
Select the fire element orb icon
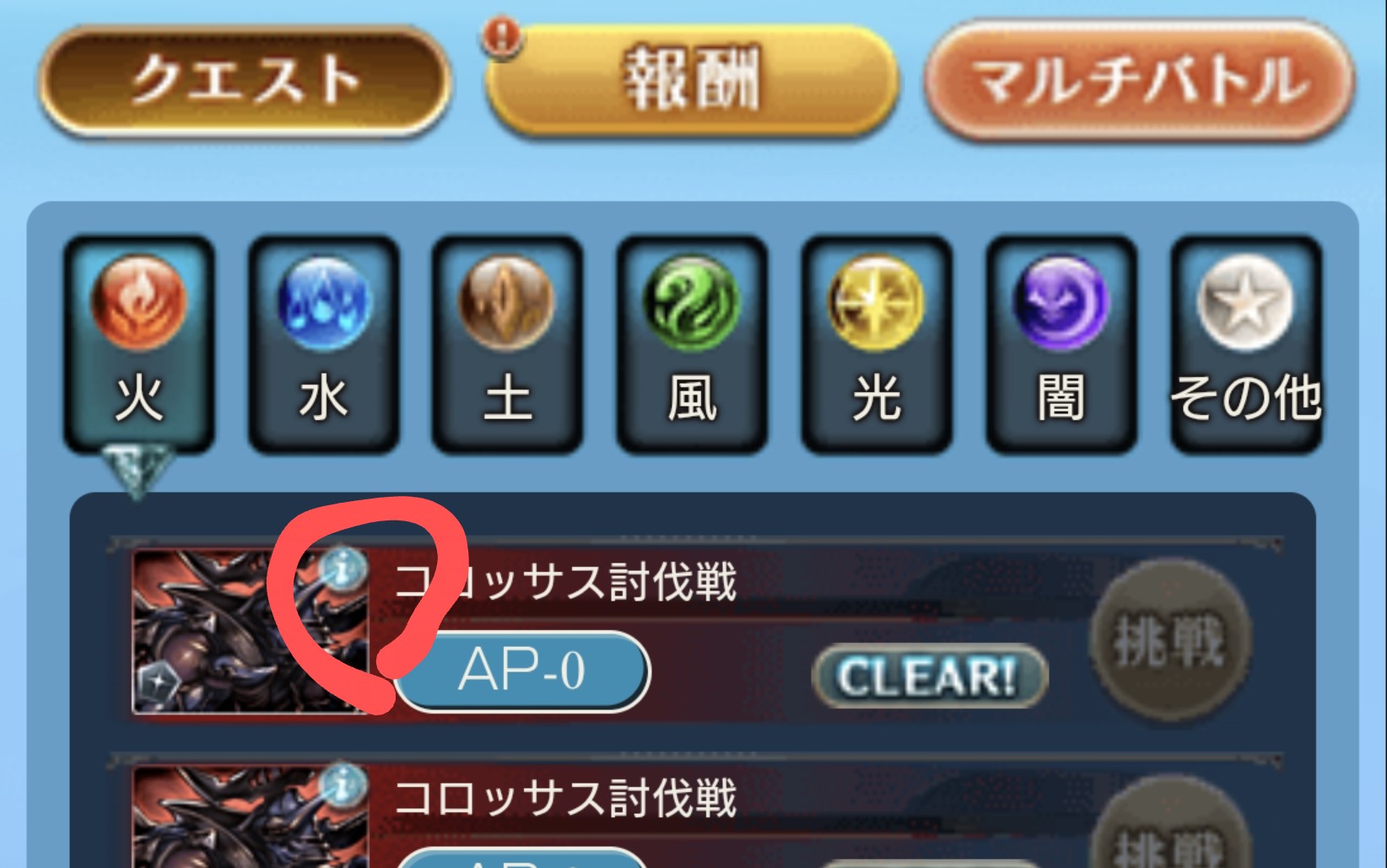138,303
